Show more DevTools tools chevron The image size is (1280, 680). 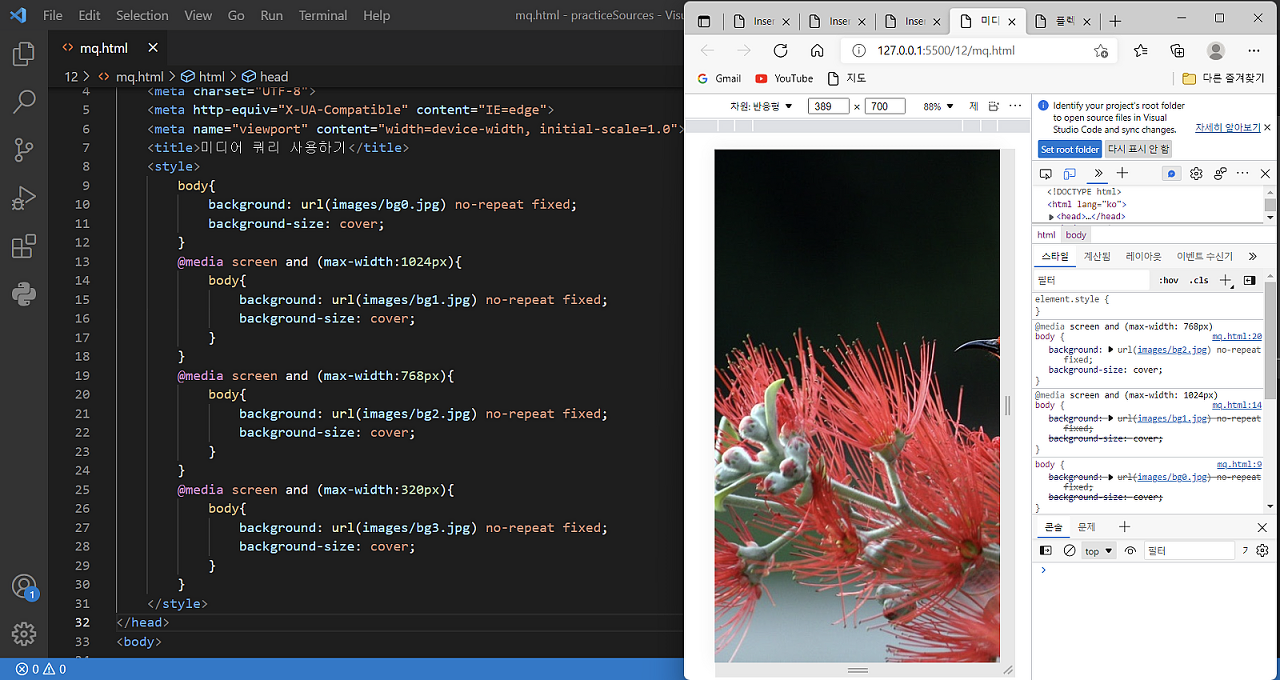pos(1097,174)
